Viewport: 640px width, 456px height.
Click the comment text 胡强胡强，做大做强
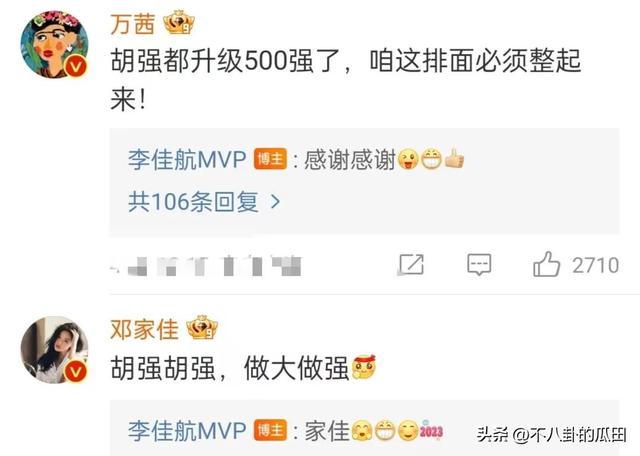click(x=229, y=368)
